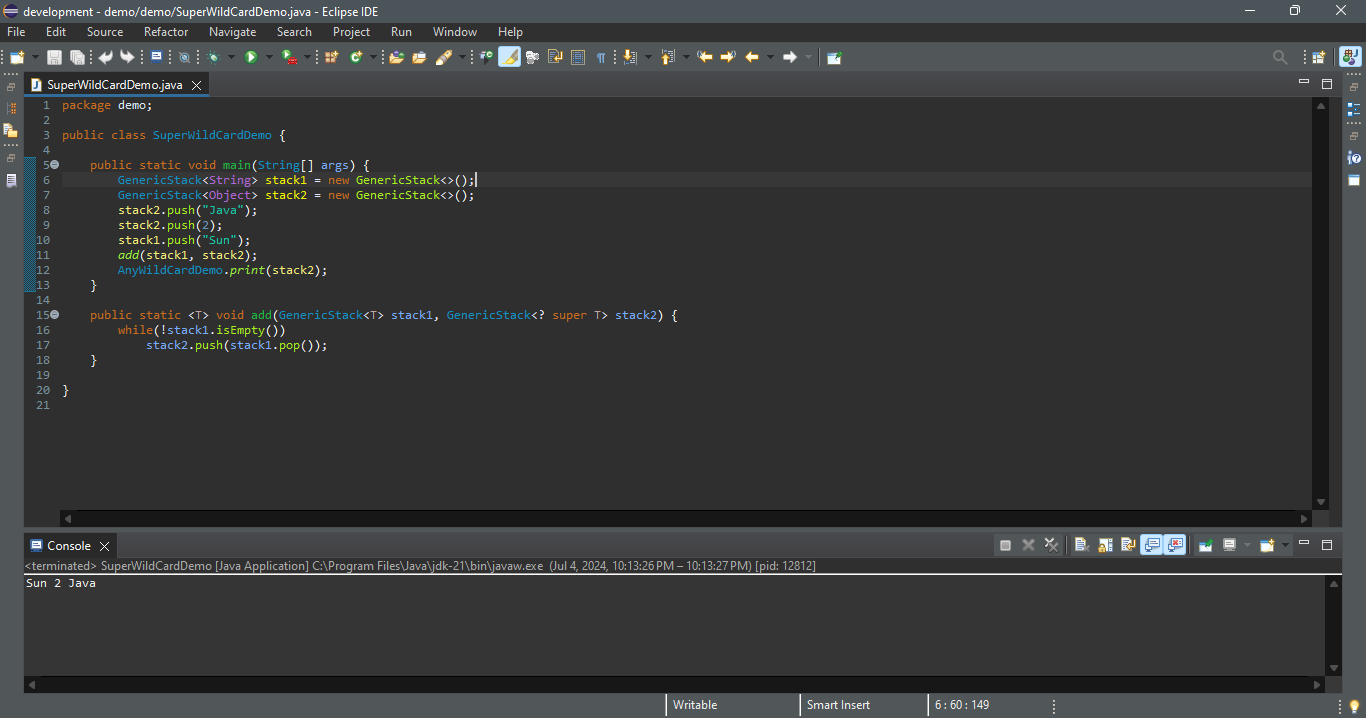The height and width of the screenshot is (718, 1366).
Task: Remove All Terminated Launches in Console
Action: (1051, 545)
